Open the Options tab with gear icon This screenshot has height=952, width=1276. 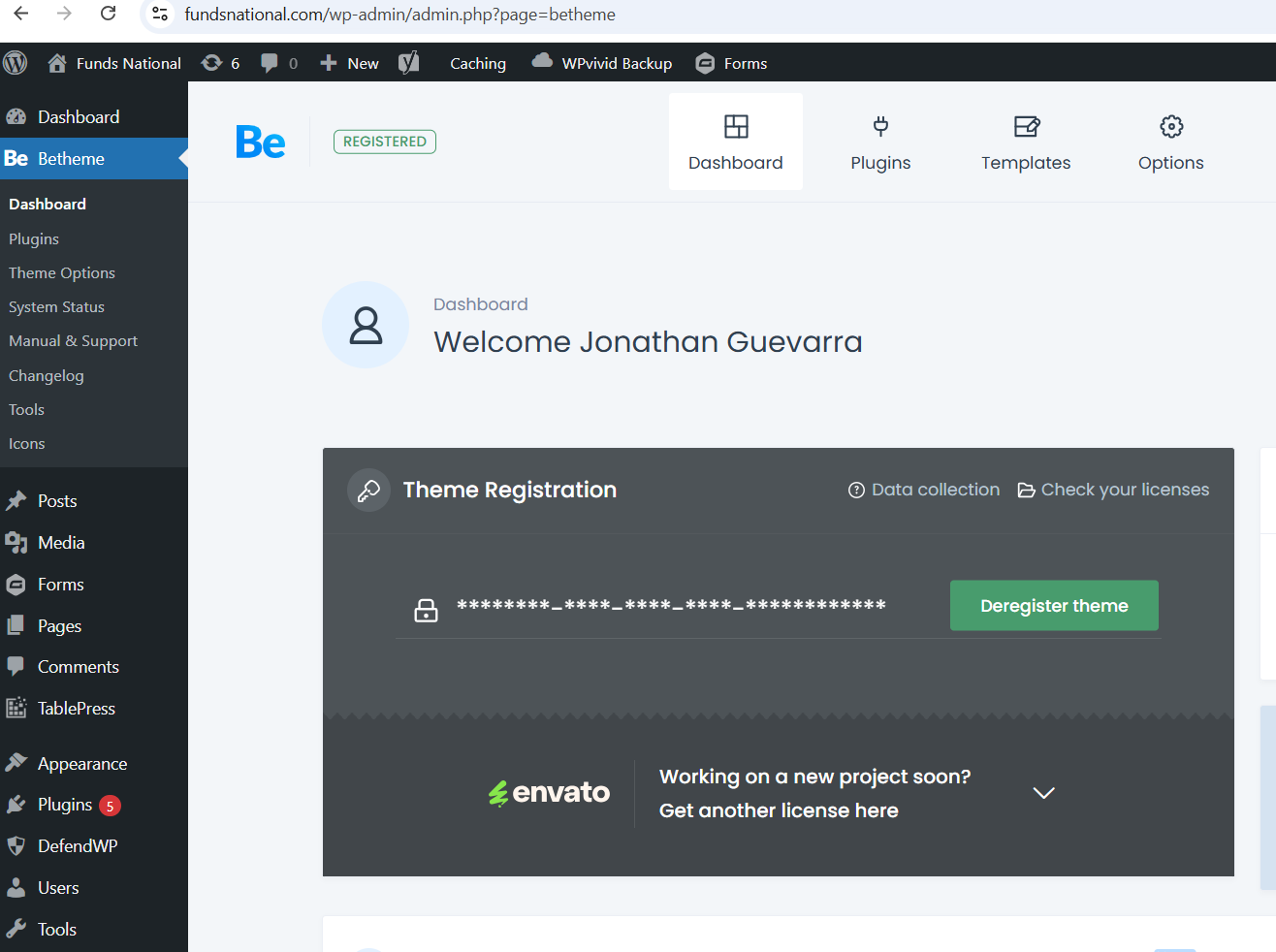(x=1170, y=142)
